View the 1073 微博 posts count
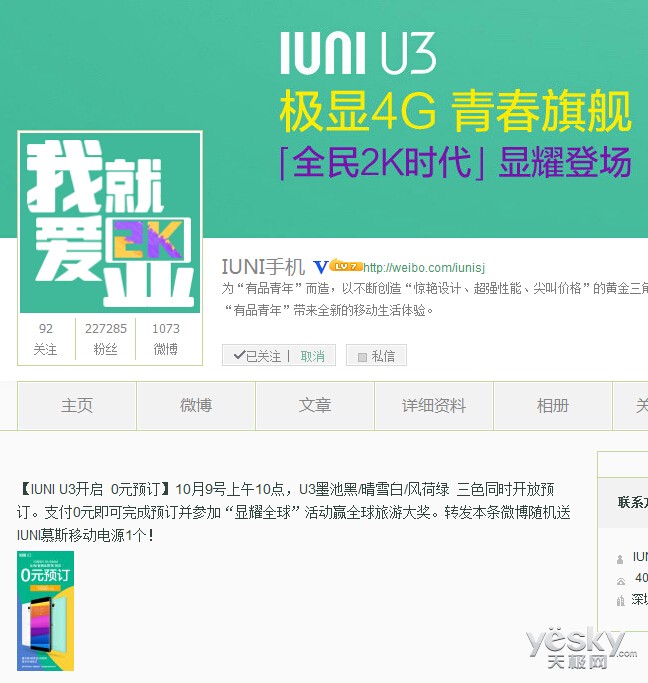Screen dimensions: 648x683 click(166, 339)
